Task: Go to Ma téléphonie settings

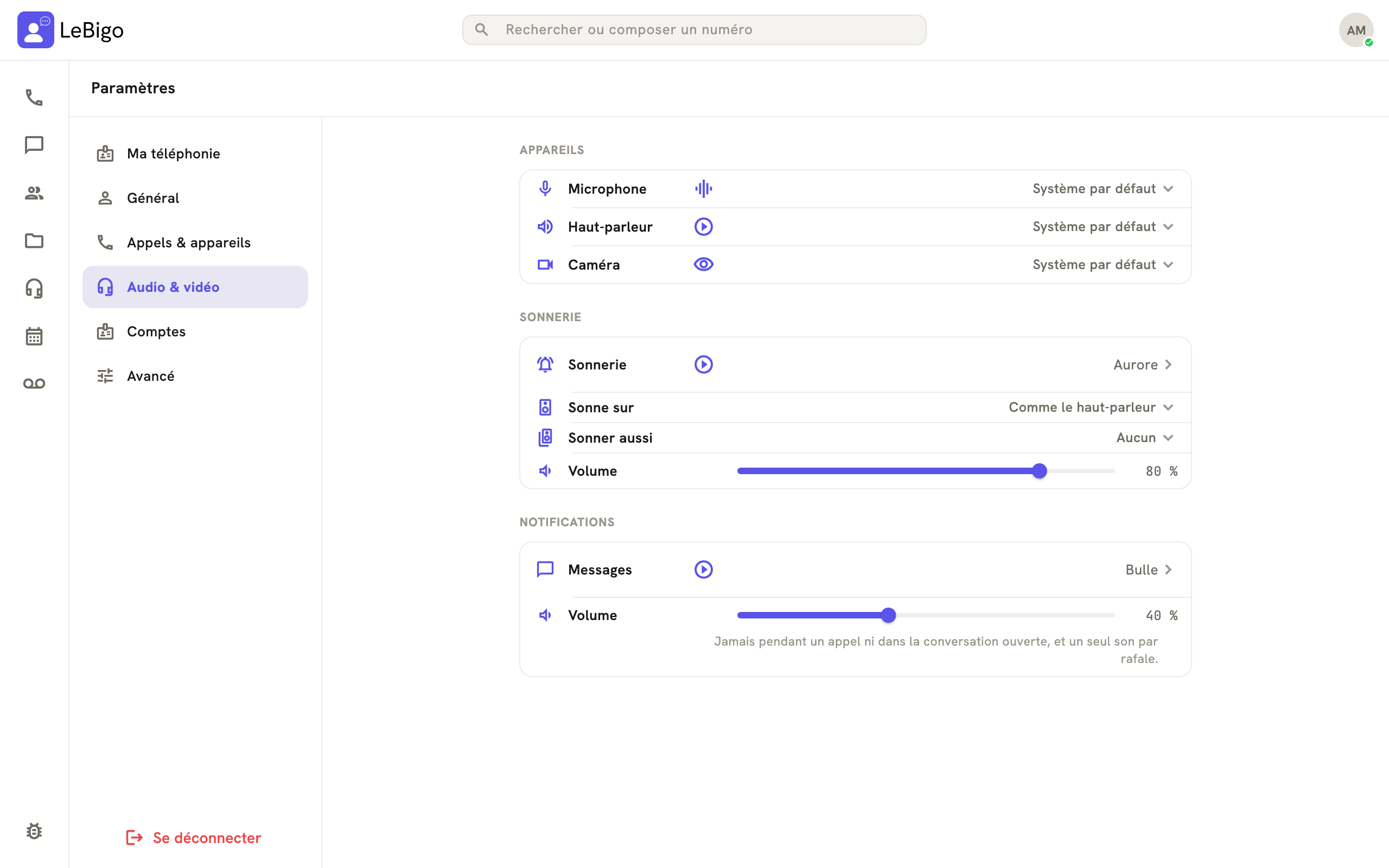Action: click(x=195, y=154)
